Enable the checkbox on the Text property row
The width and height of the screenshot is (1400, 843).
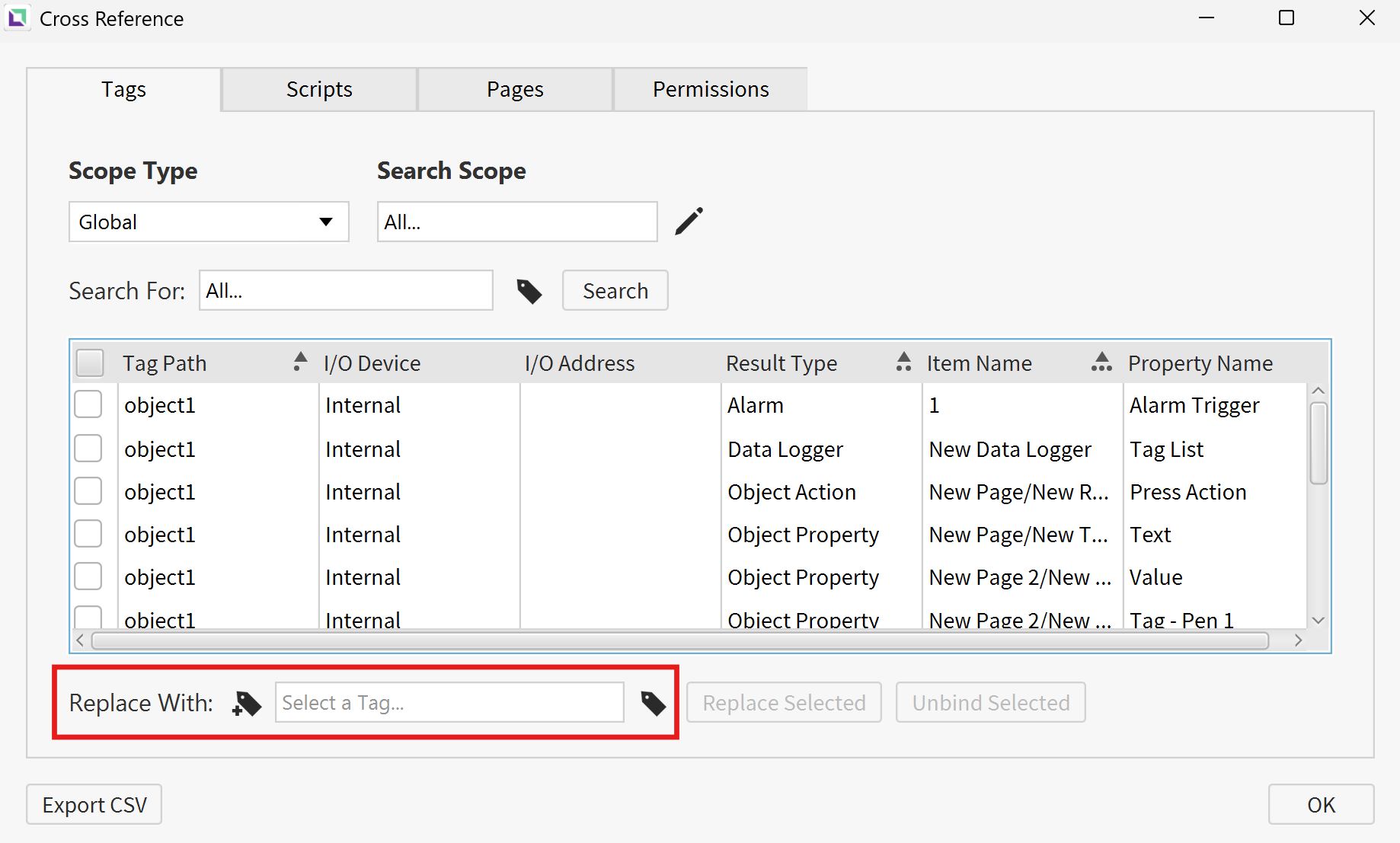88,534
